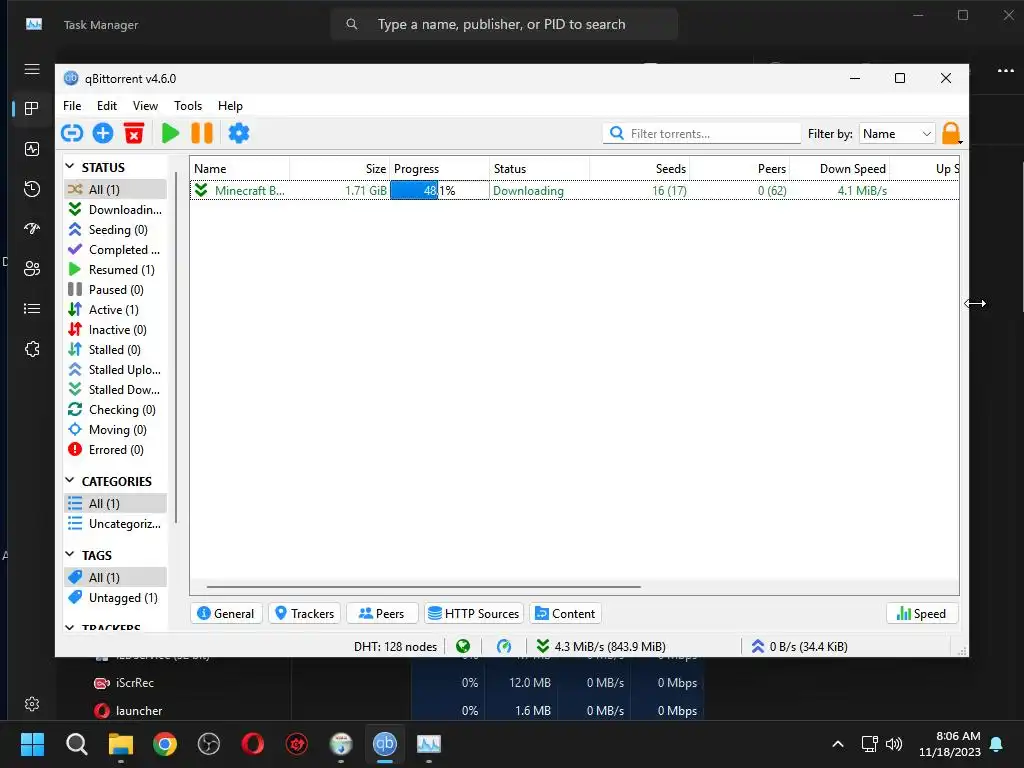Sort by the Down Speed column header

click(840, 168)
